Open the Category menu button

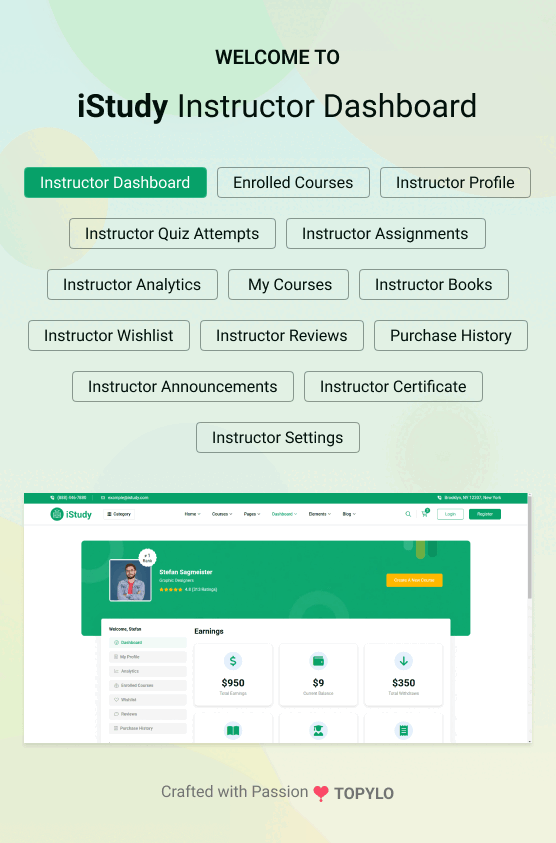pos(119,514)
